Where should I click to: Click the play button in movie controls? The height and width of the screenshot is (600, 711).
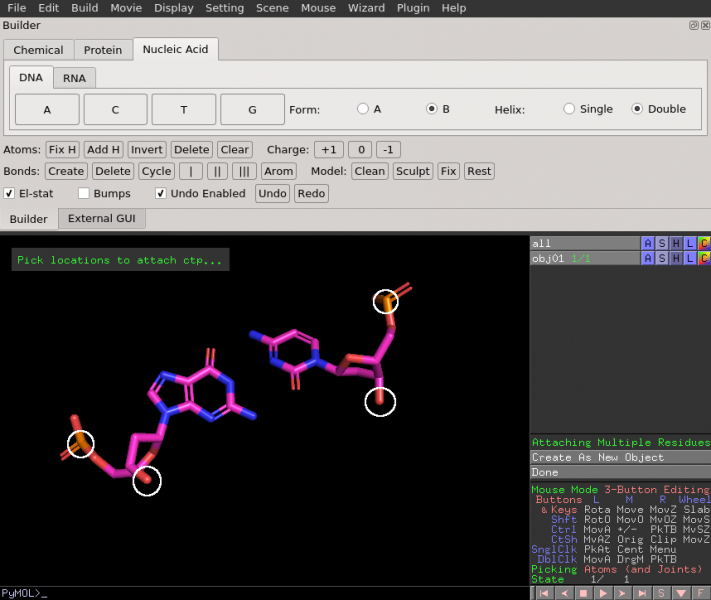[x=602, y=593]
